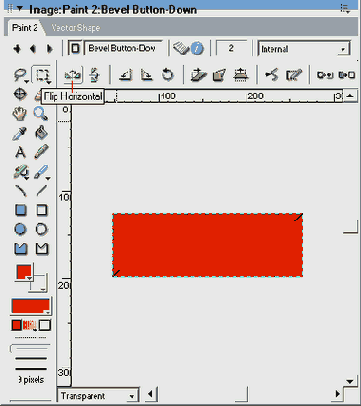The height and width of the screenshot is (406, 361).
Task: Go to the previous cast member
Action: coord(33,49)
